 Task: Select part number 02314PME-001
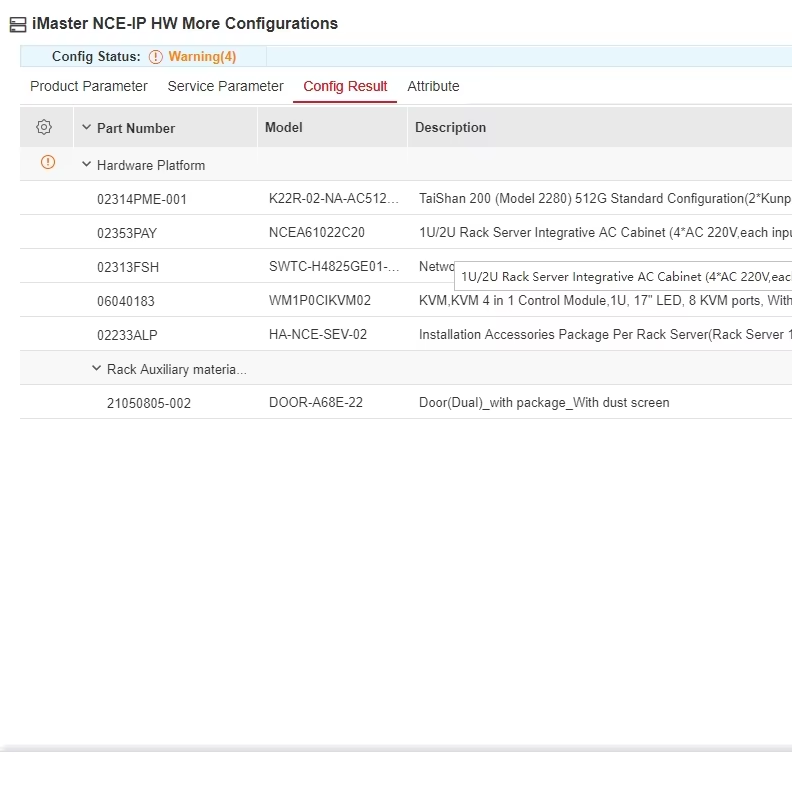(142, 199)
